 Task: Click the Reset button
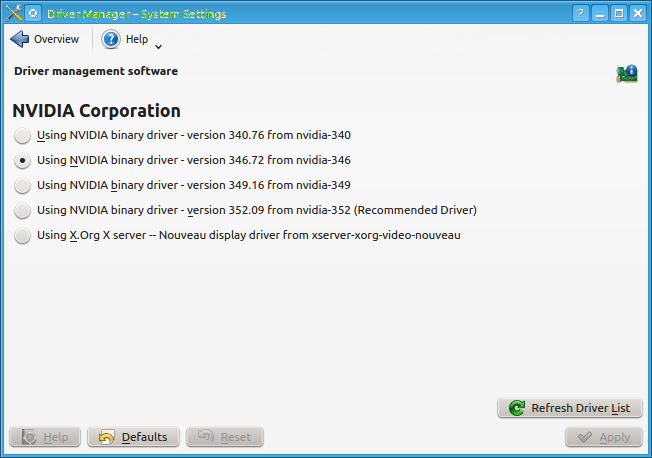[x=225, y=437]
